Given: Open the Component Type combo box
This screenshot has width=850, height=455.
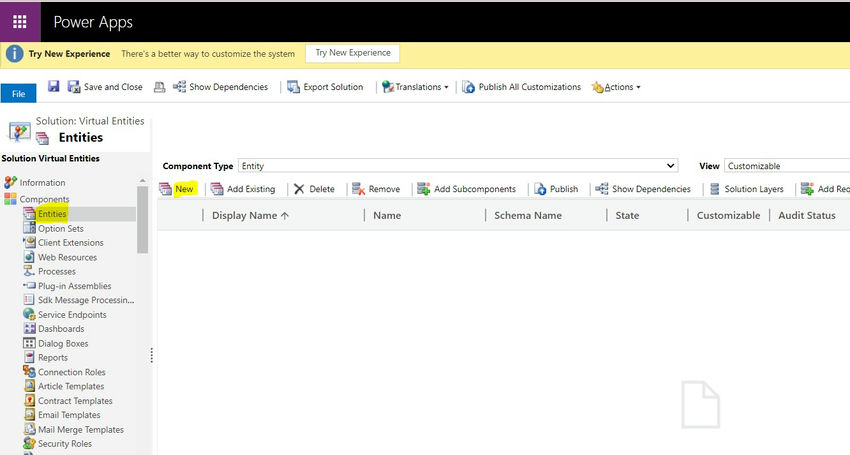Looking at the screenshot, I should pos(459,166).
